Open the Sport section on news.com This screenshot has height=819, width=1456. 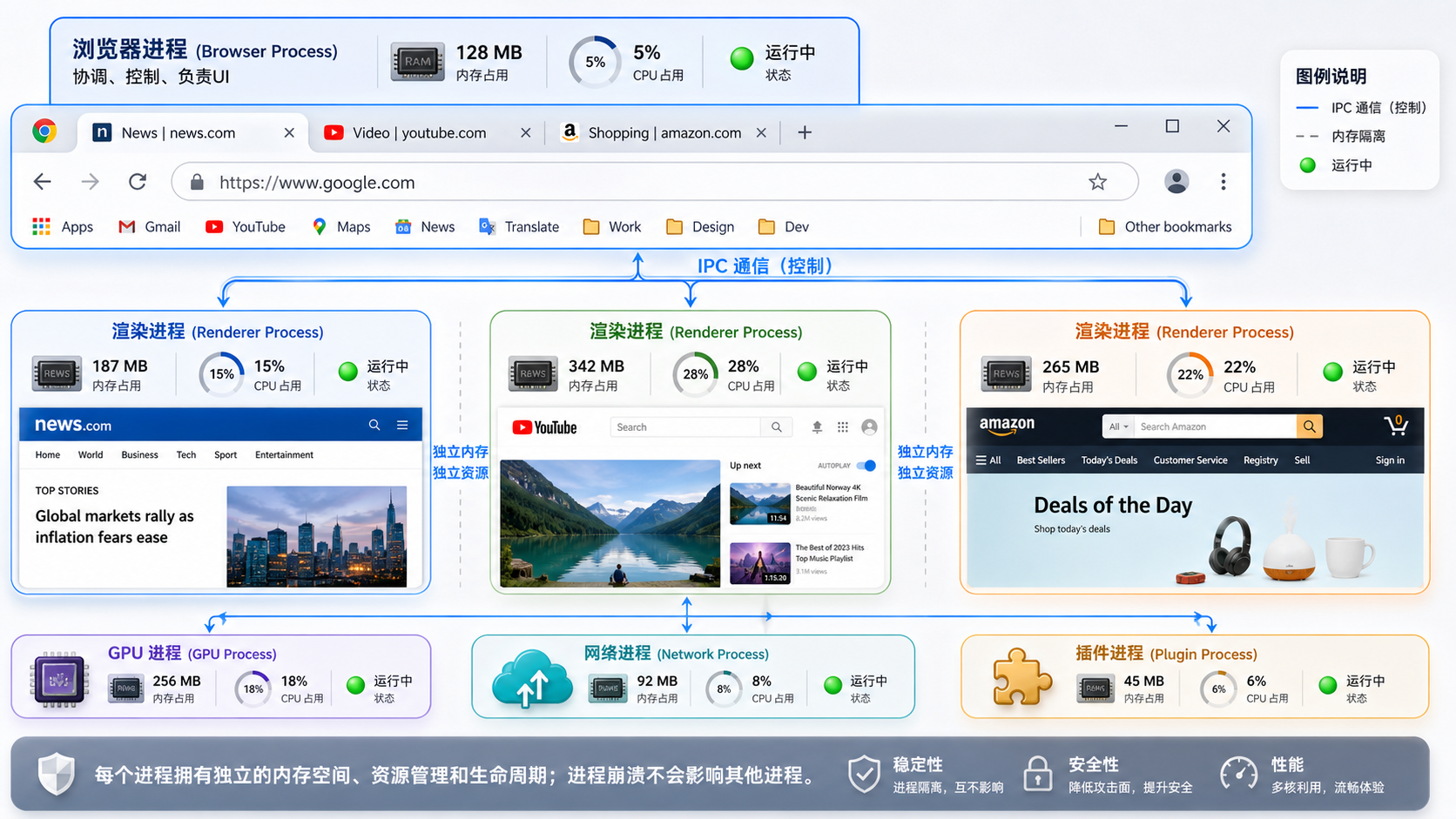tap(226, 454)
